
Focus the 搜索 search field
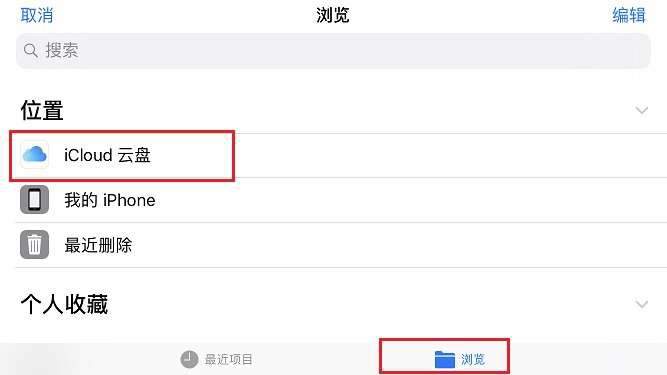pos(333,51)
